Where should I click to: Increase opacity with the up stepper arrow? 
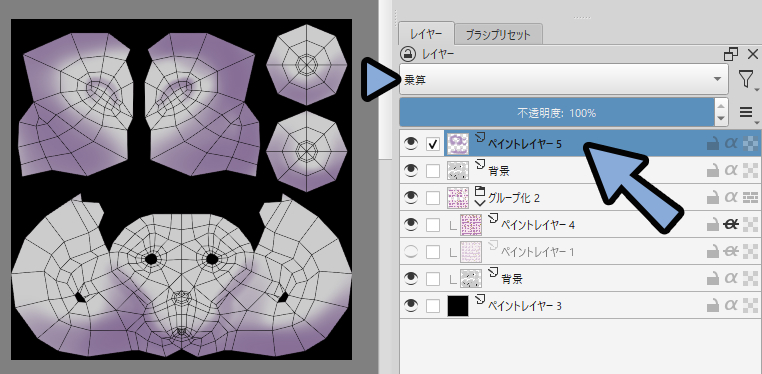pos(721,106)
